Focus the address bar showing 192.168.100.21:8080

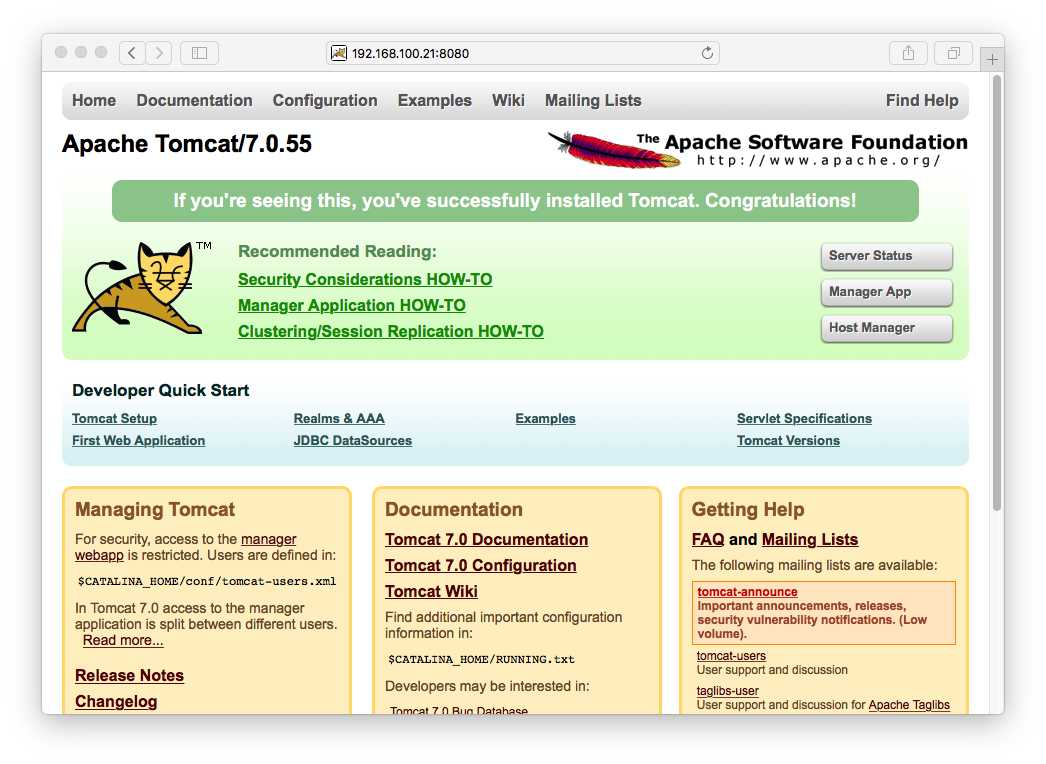coord(523,53)
